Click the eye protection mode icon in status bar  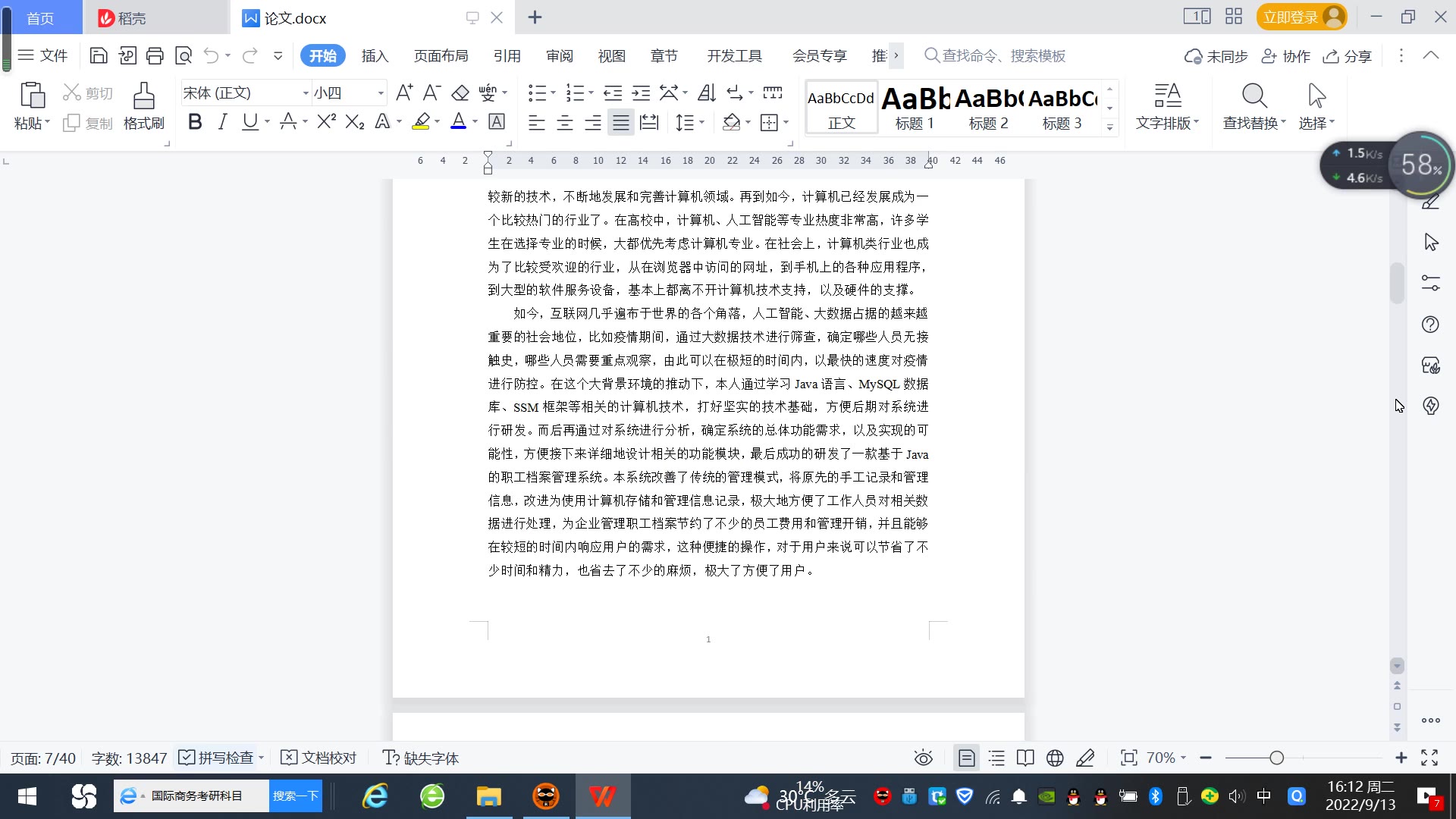(x=923, y=758)
